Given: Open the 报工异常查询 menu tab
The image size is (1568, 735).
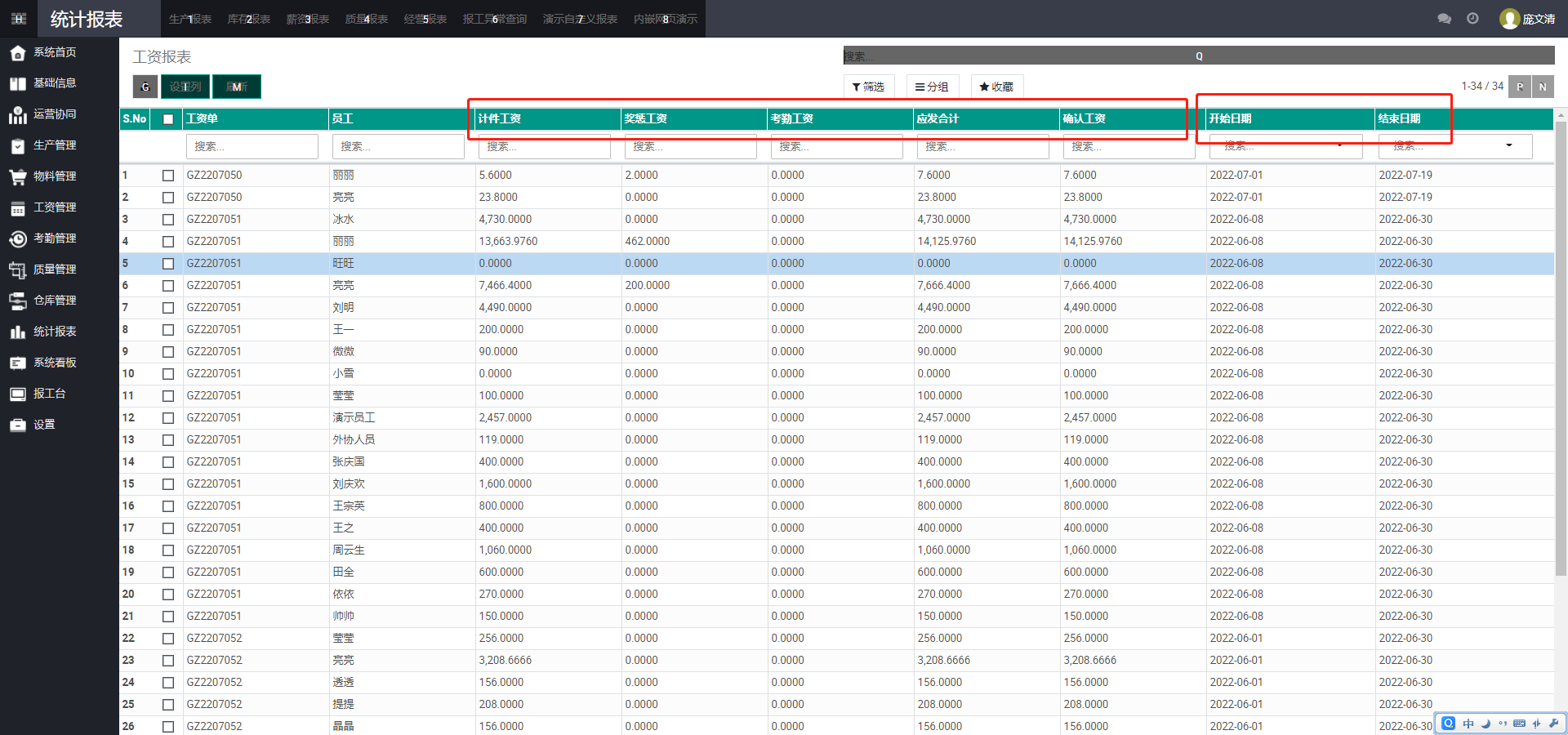Looking at the screenshot, I should click(494, 19).
